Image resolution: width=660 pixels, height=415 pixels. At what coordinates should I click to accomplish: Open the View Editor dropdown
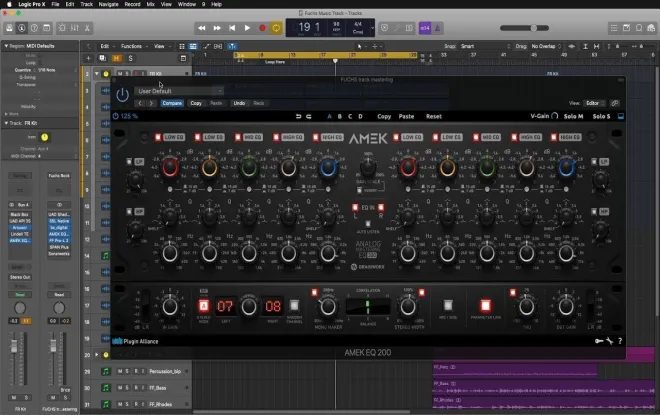594,103
